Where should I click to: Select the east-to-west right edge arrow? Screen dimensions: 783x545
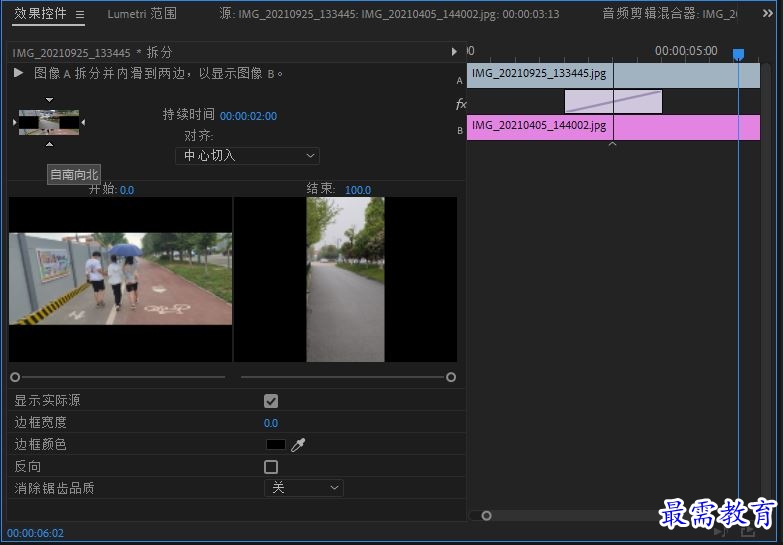pos(83,122)
